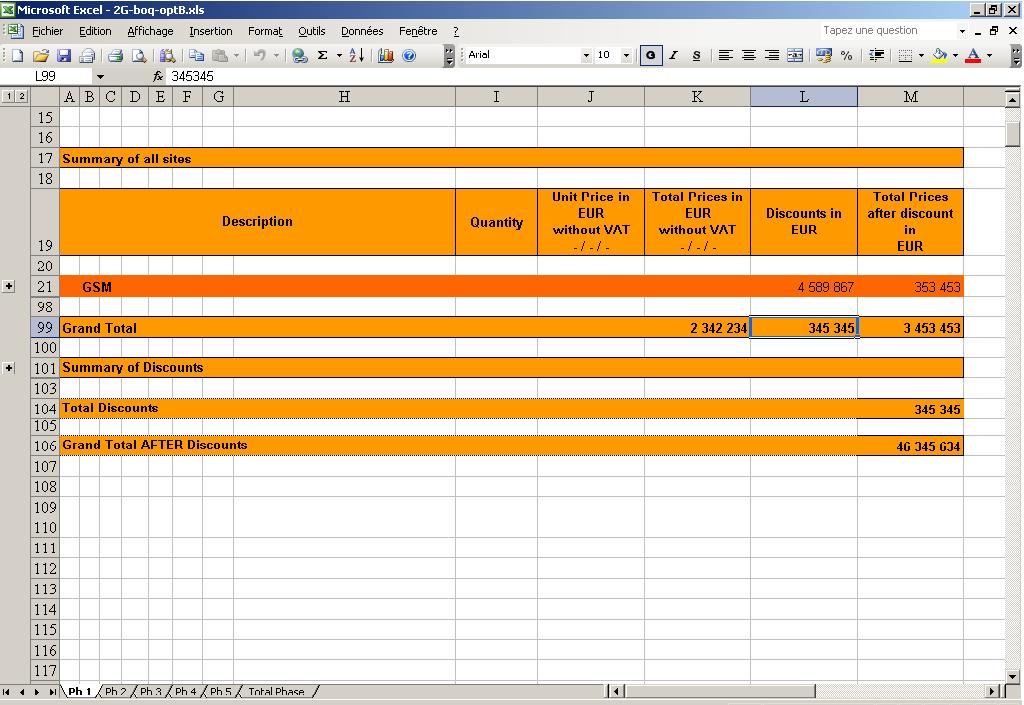This screenshot has width=1024, height=705.
Task: Click the Print icon in toolbar
Action: [x=115, y=56]
